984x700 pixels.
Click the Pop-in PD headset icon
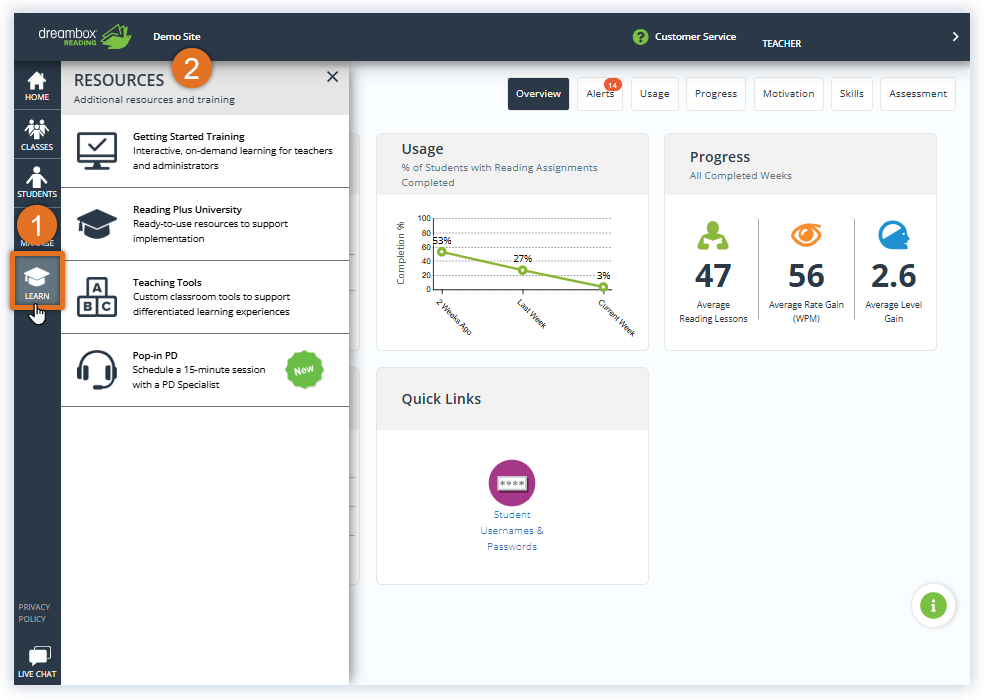(x=96, y=370)
